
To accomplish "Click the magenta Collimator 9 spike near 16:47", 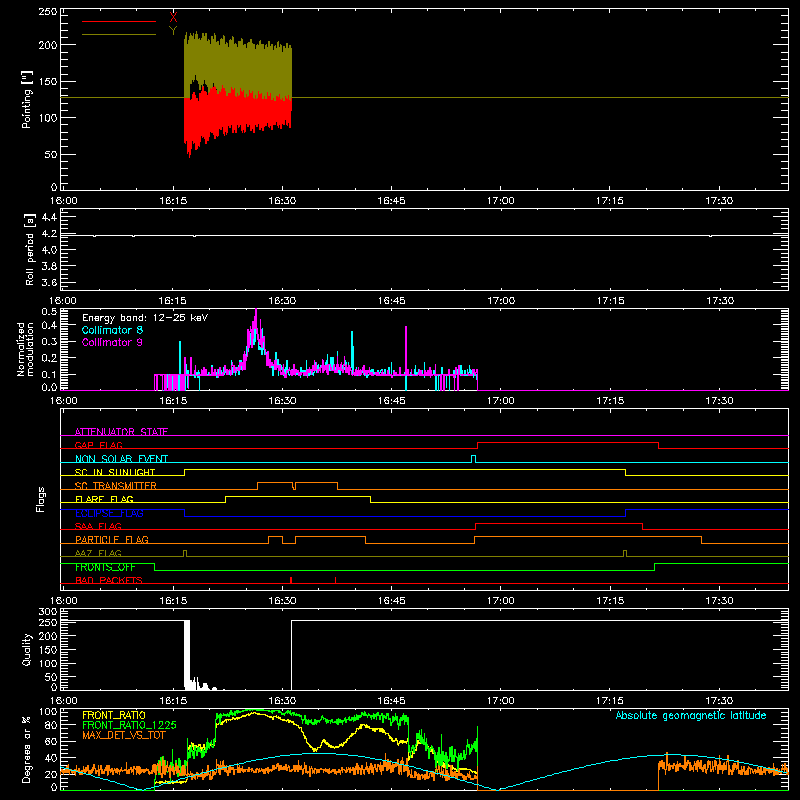I will [x=406, y=349].
